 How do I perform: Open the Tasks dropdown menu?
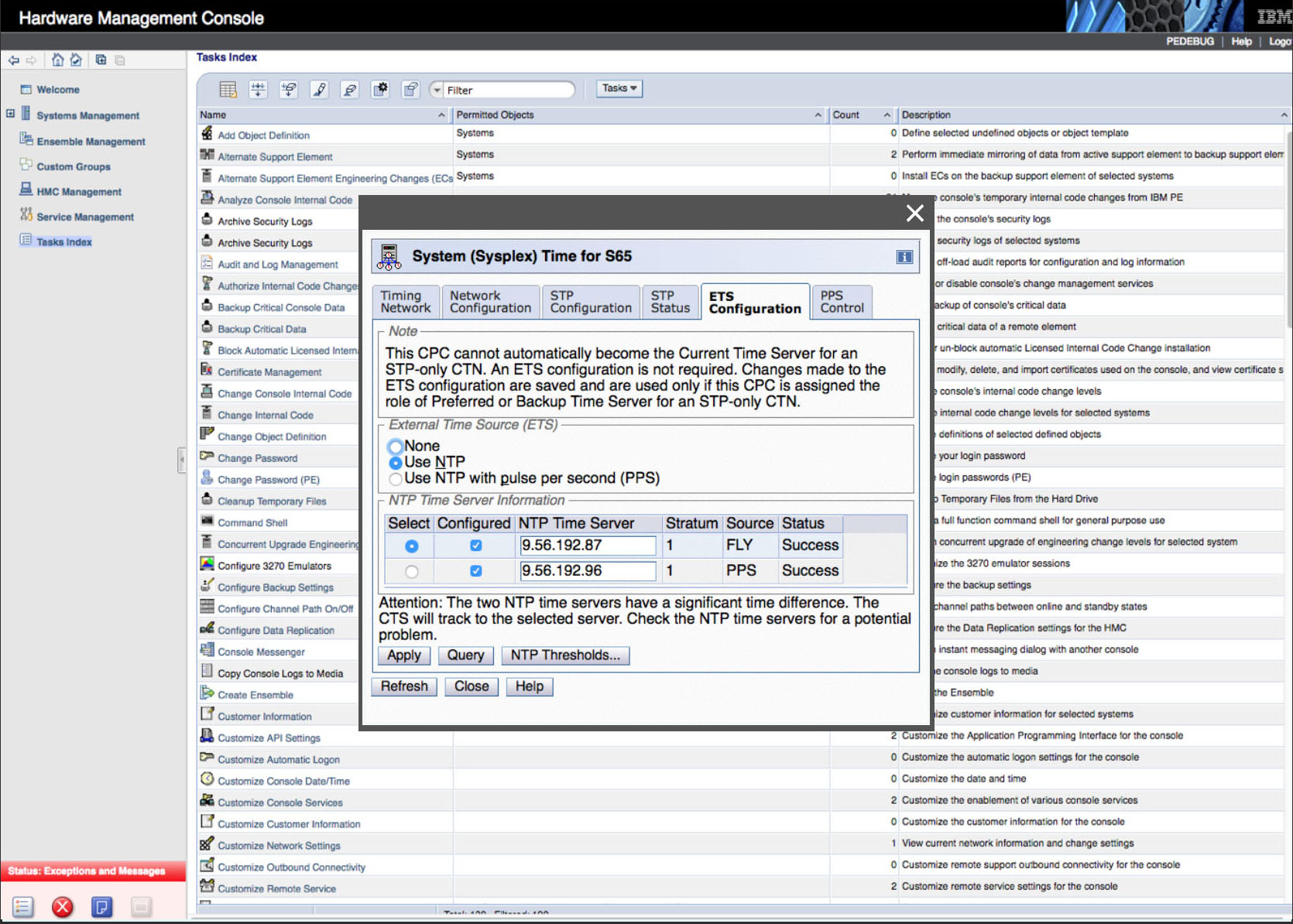coord(619,88)
